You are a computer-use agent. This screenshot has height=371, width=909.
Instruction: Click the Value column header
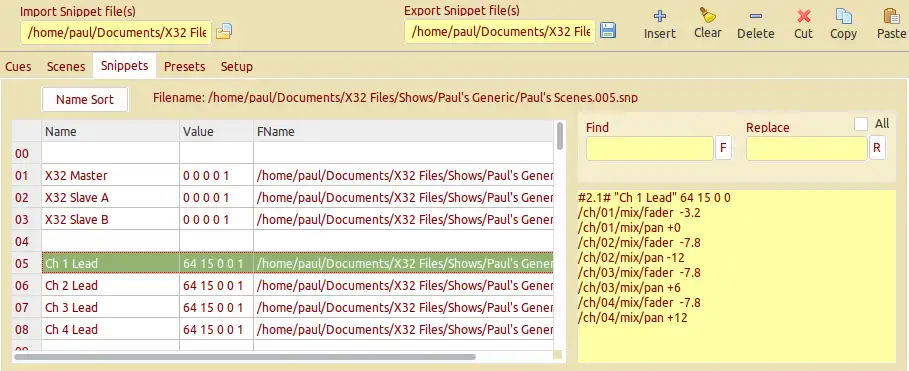coord(216,132)
